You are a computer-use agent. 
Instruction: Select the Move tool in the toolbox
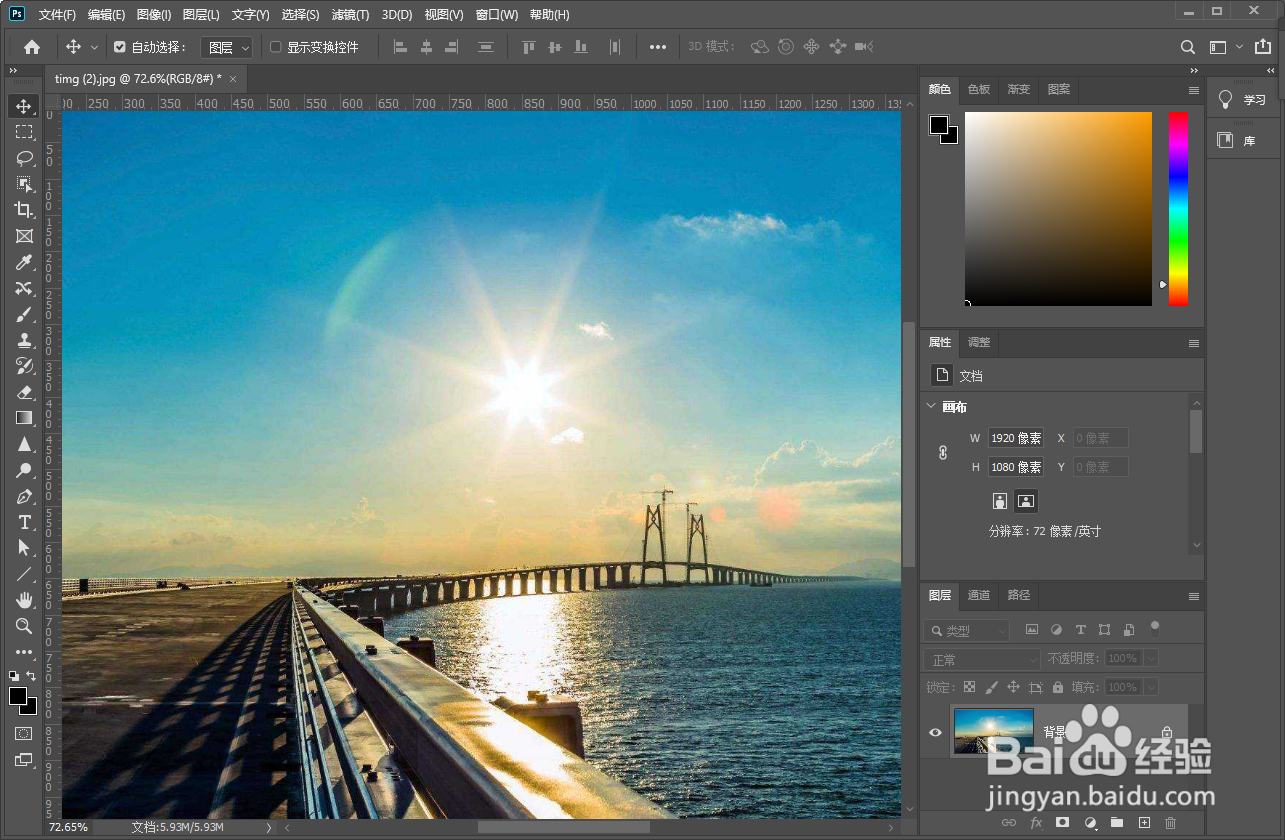[24, 106]
